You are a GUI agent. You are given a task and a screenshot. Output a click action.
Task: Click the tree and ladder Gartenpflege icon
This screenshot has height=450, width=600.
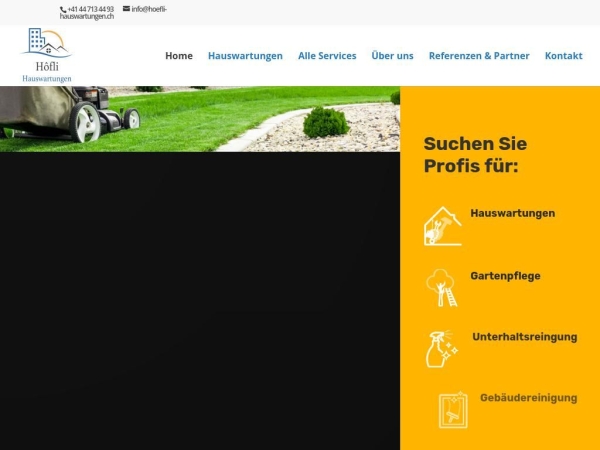tap(441, 288)
